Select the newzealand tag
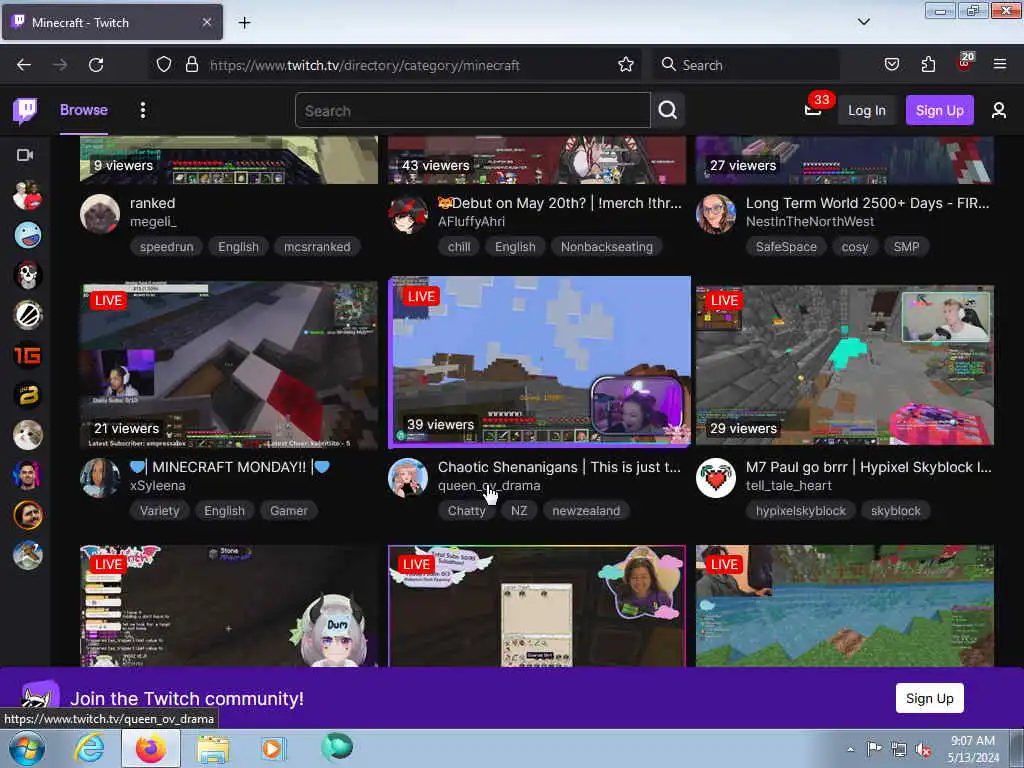Screen dimensions: 1024x768 click(586, 511)
